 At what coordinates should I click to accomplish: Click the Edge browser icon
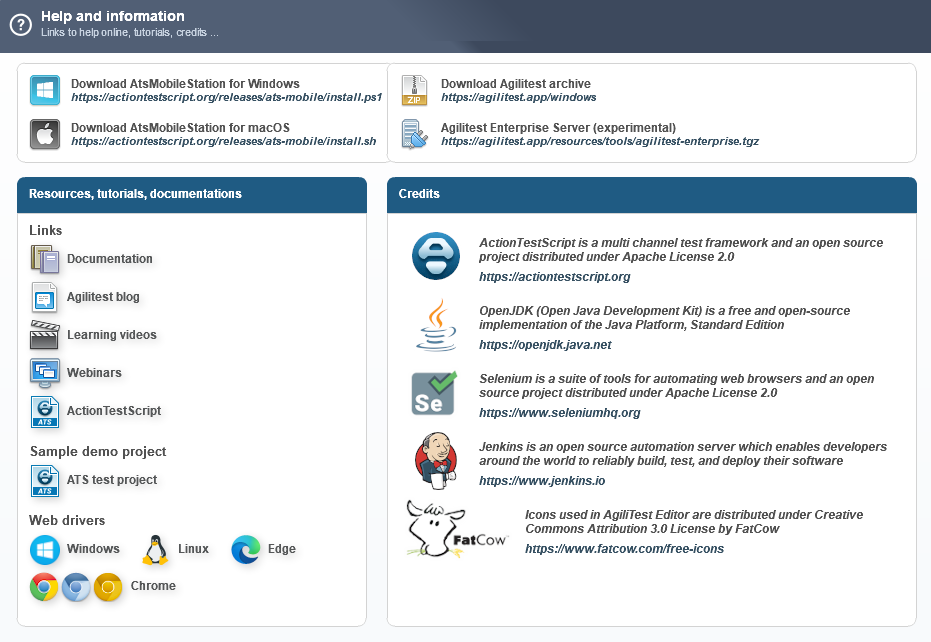[246, 549]
